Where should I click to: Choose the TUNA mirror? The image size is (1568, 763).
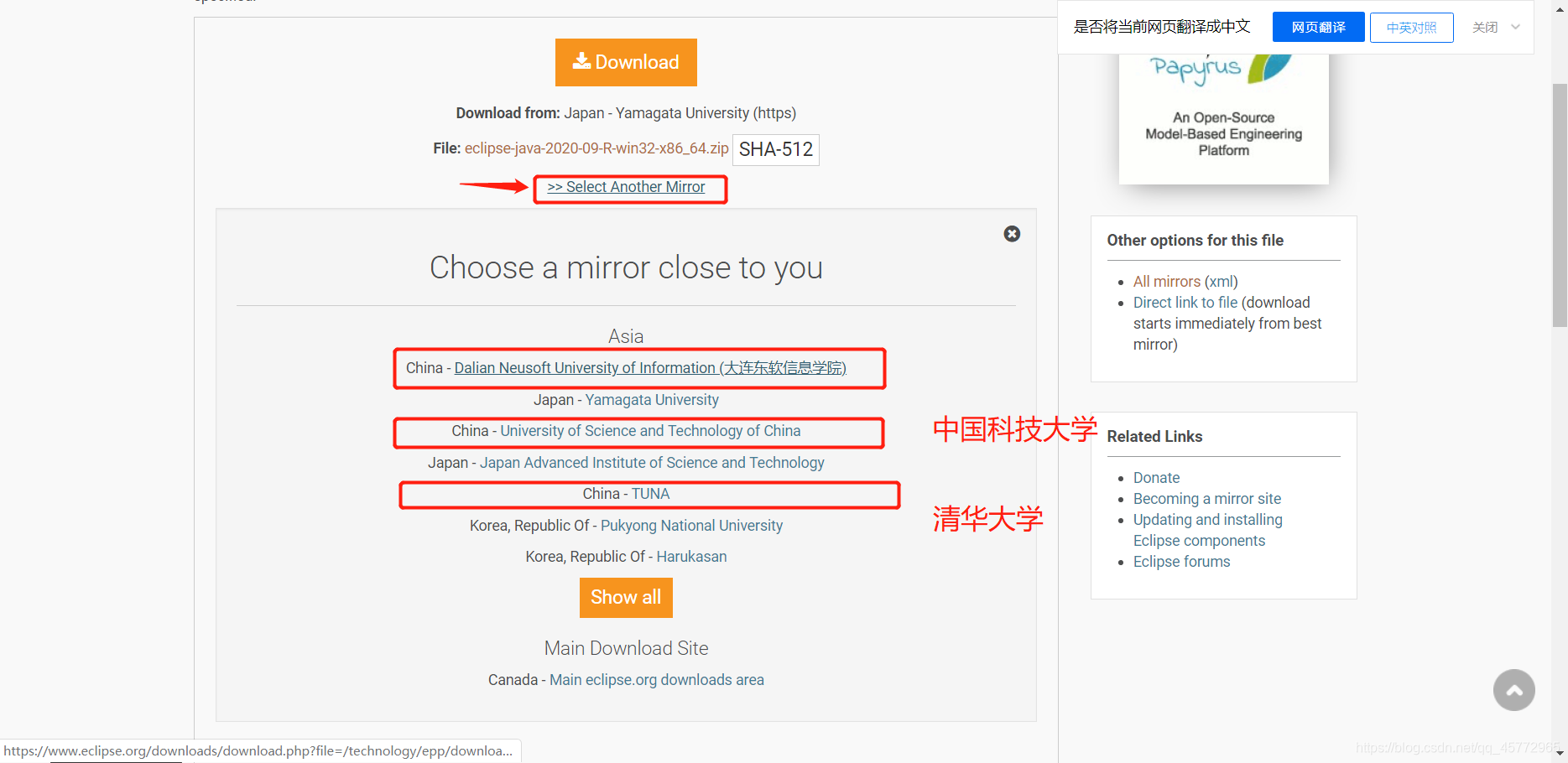pos(650,494)
